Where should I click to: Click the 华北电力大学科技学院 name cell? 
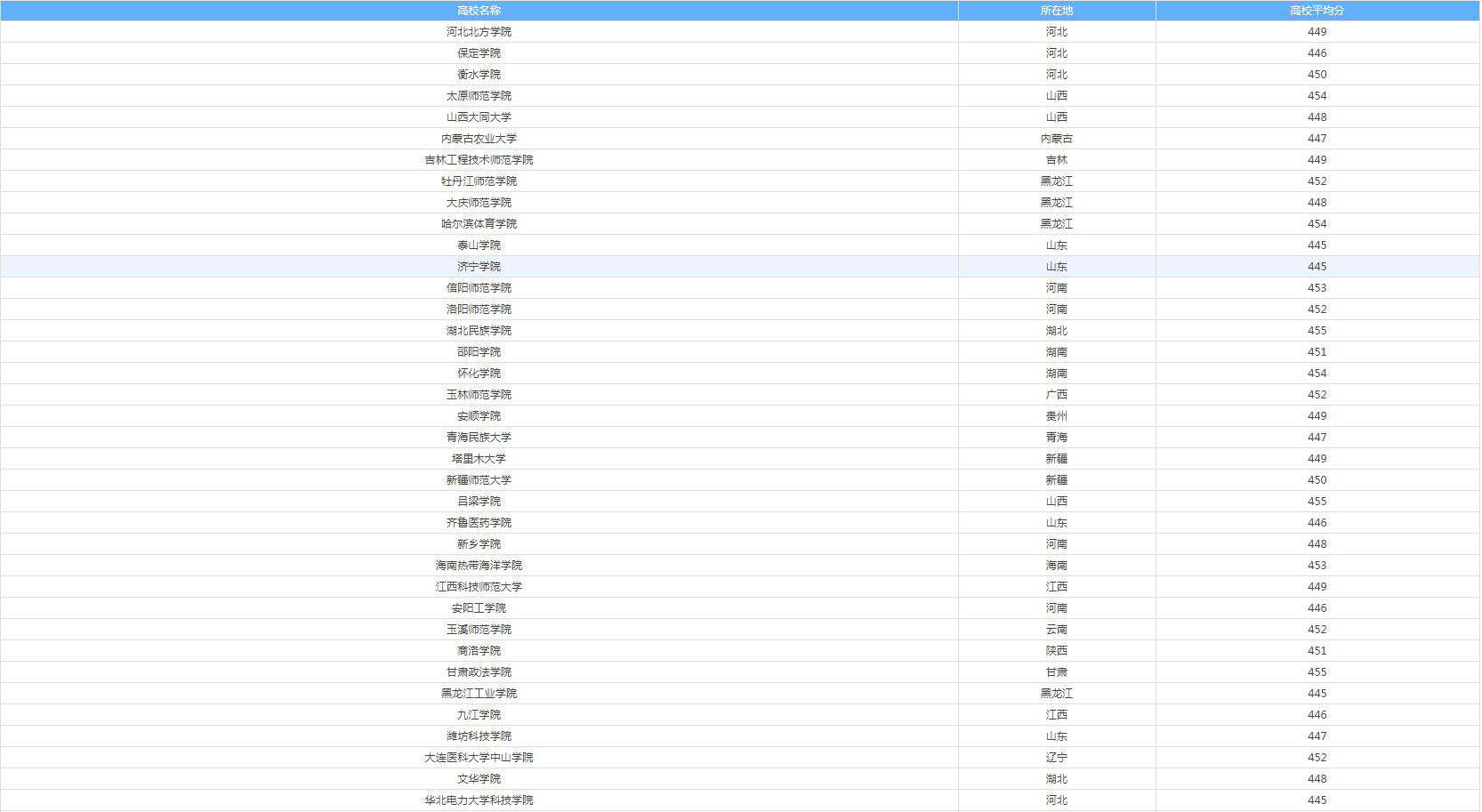click(x=479, y=800)
